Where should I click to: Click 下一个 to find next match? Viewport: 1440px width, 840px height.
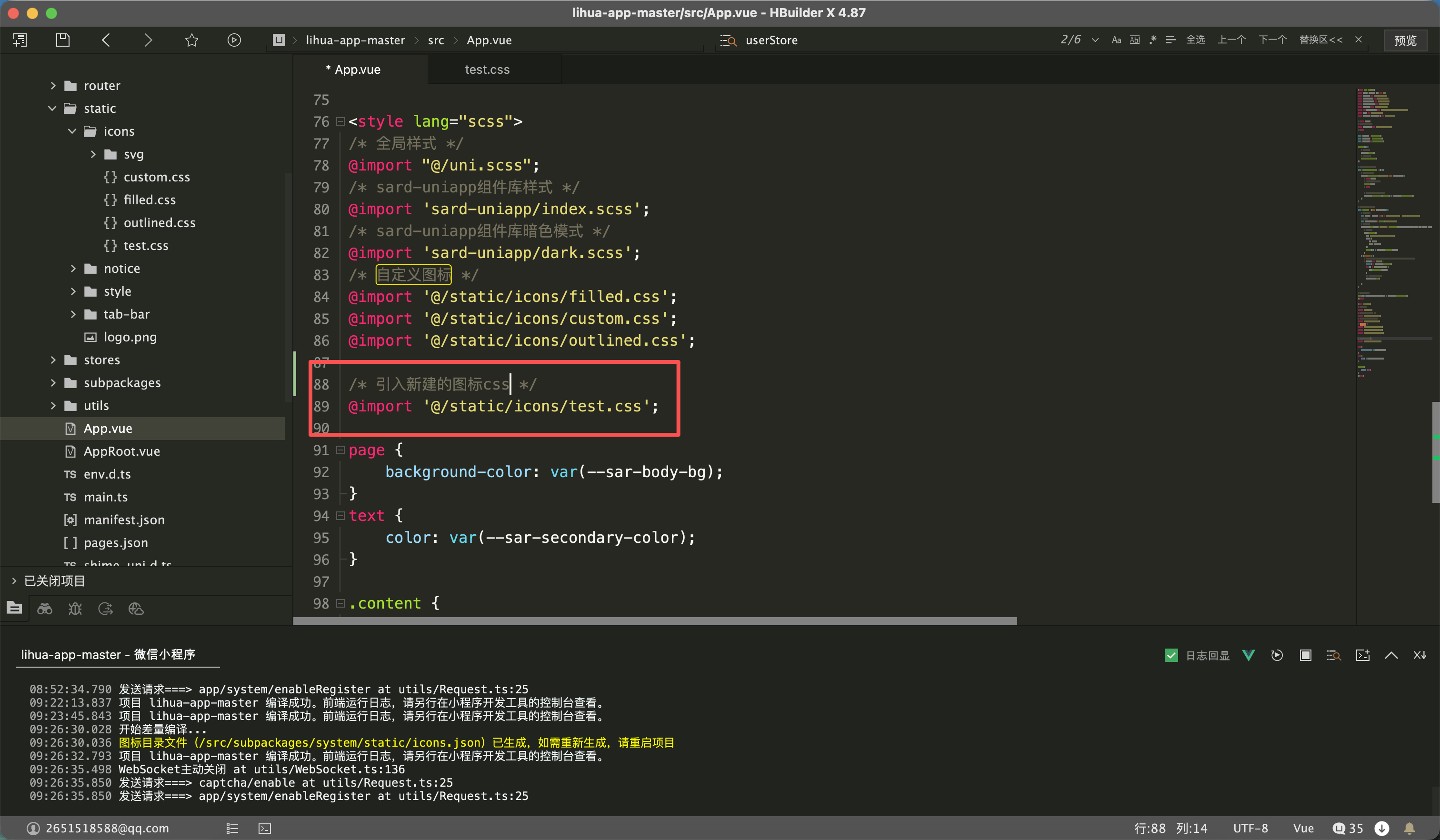[1272, 40]
